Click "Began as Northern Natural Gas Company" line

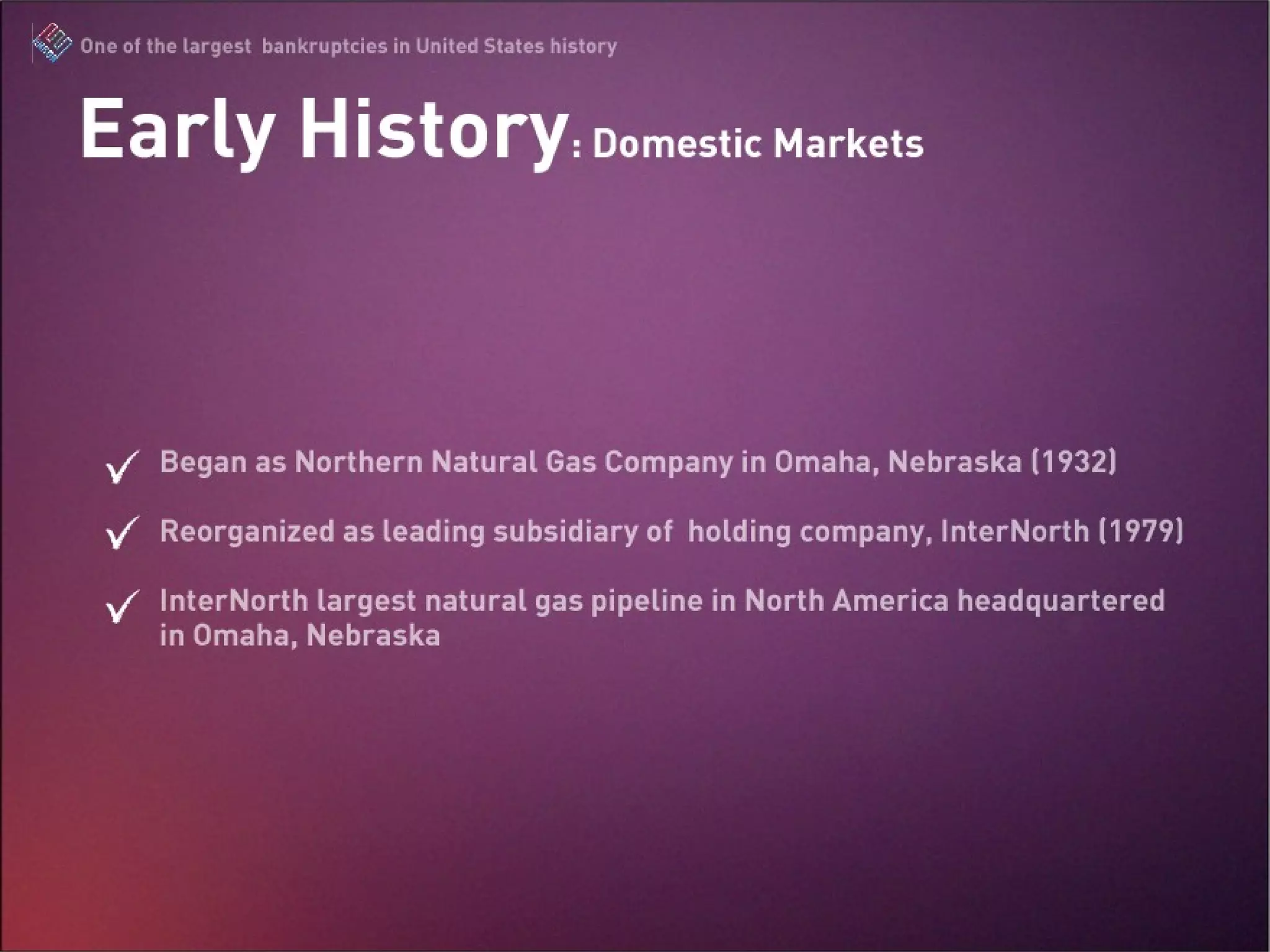point(638,462)
